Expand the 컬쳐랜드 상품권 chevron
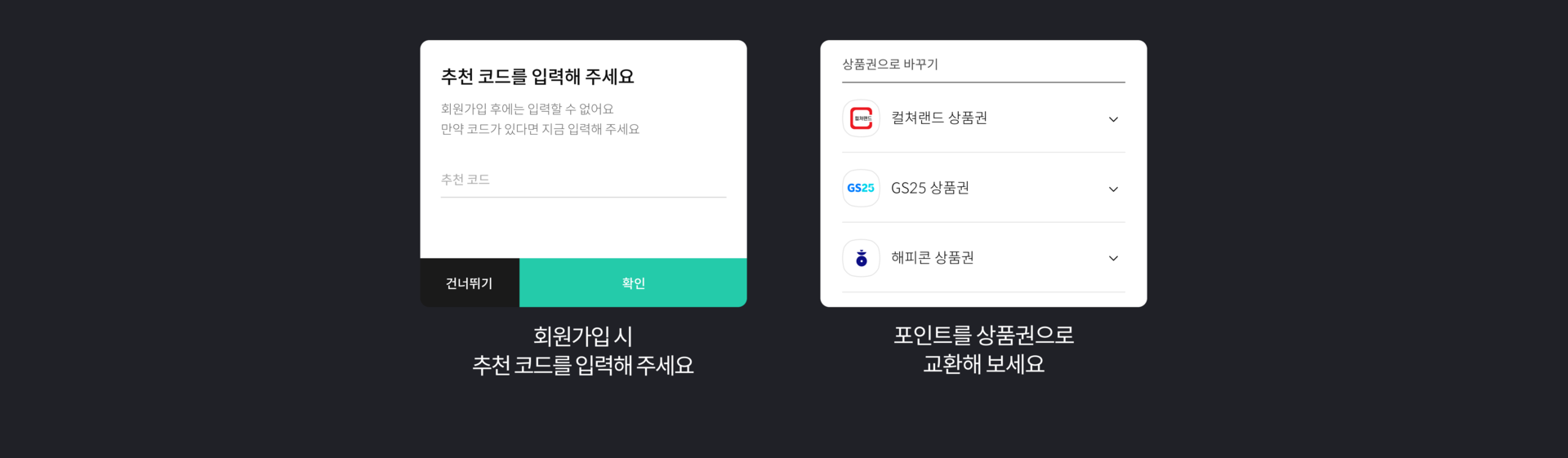This screenshot has width=1568, height=458. coord(1113,119)
